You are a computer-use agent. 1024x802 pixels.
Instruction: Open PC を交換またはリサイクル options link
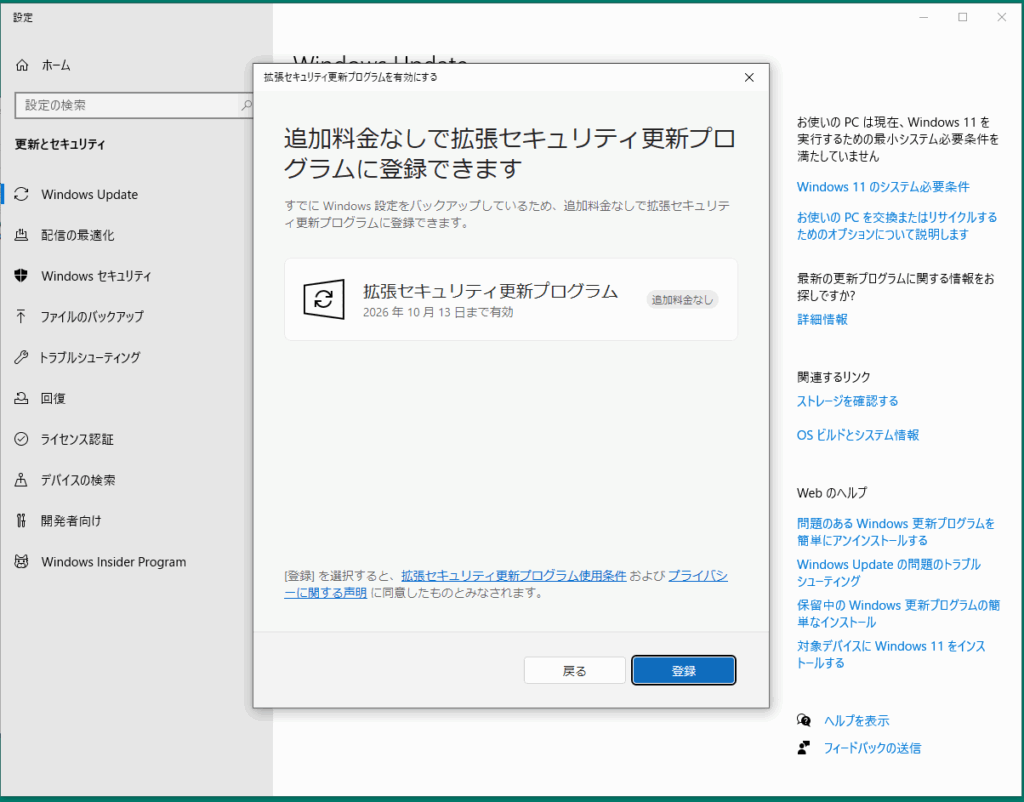[x=897, y=226]
